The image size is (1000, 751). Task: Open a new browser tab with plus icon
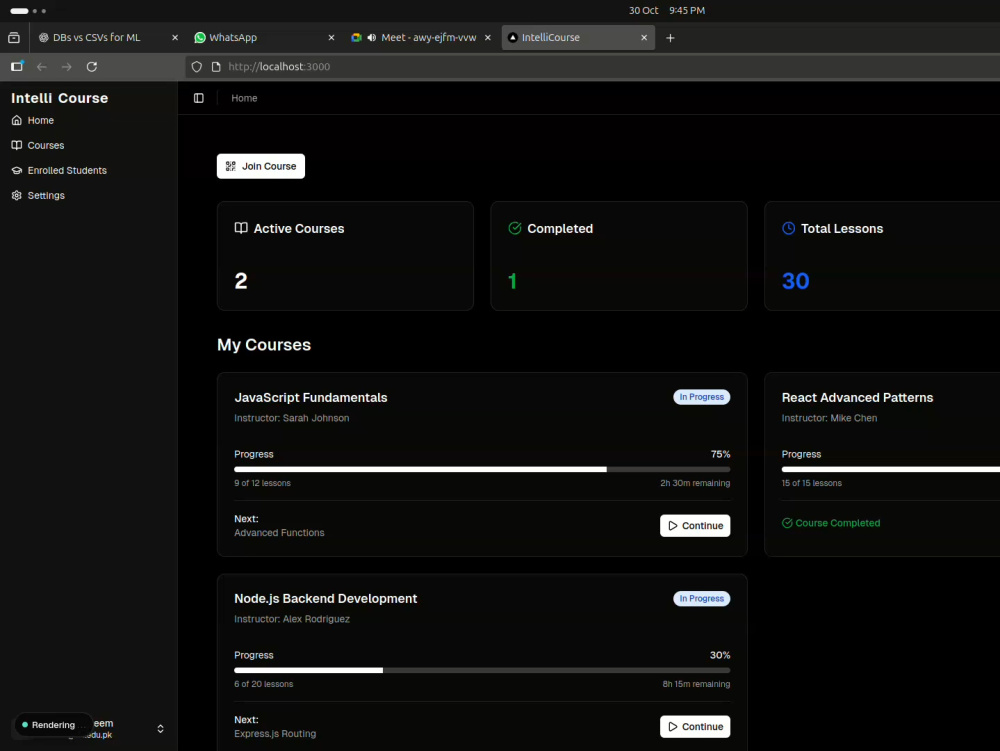[670, 38]
